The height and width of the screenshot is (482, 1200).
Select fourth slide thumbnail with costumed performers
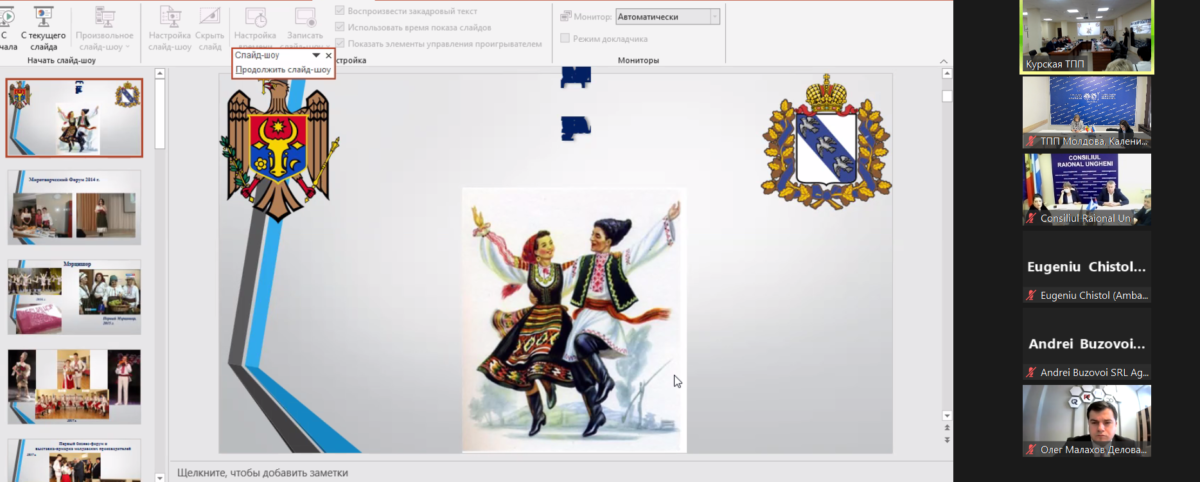[x=74, y=387]
